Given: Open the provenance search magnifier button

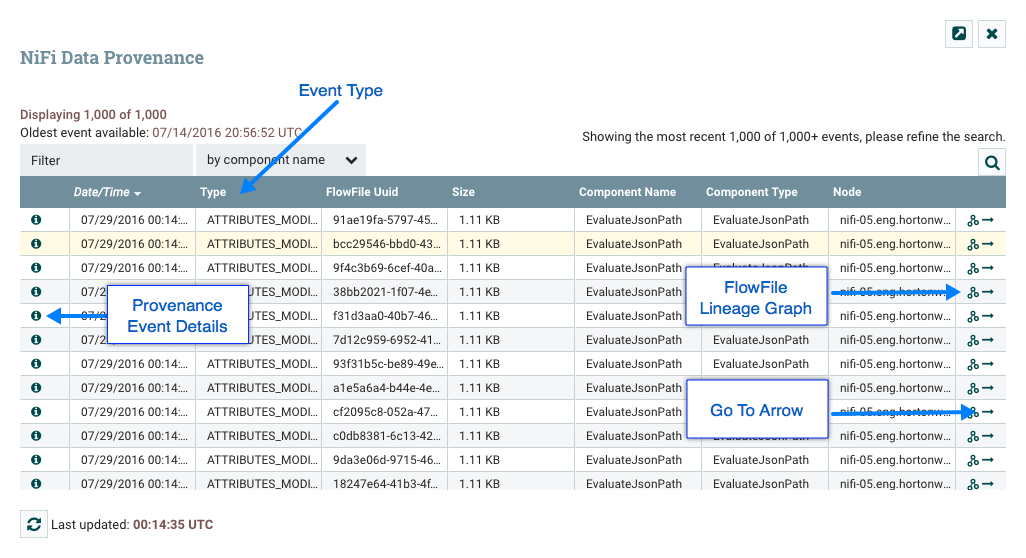Looking at the screenshot, I should (x=991, y=162).
